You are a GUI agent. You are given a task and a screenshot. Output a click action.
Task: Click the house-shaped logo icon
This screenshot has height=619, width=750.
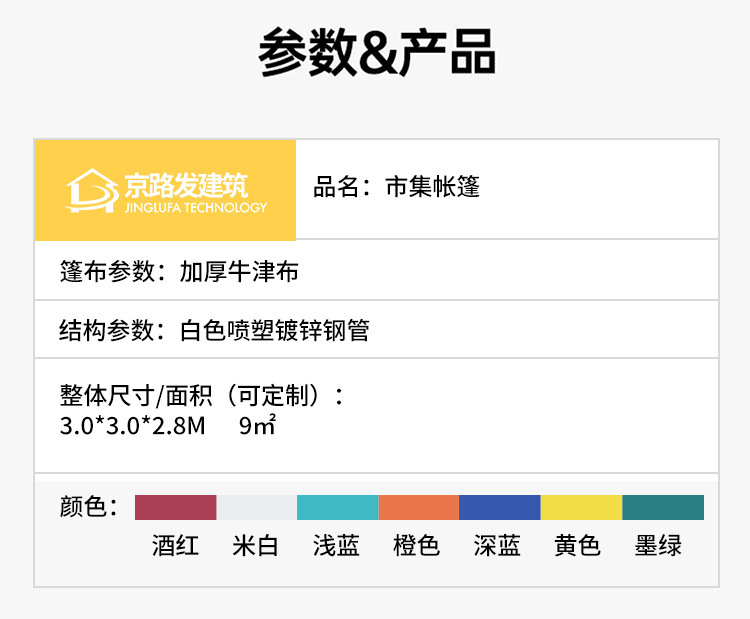point(92,190)
